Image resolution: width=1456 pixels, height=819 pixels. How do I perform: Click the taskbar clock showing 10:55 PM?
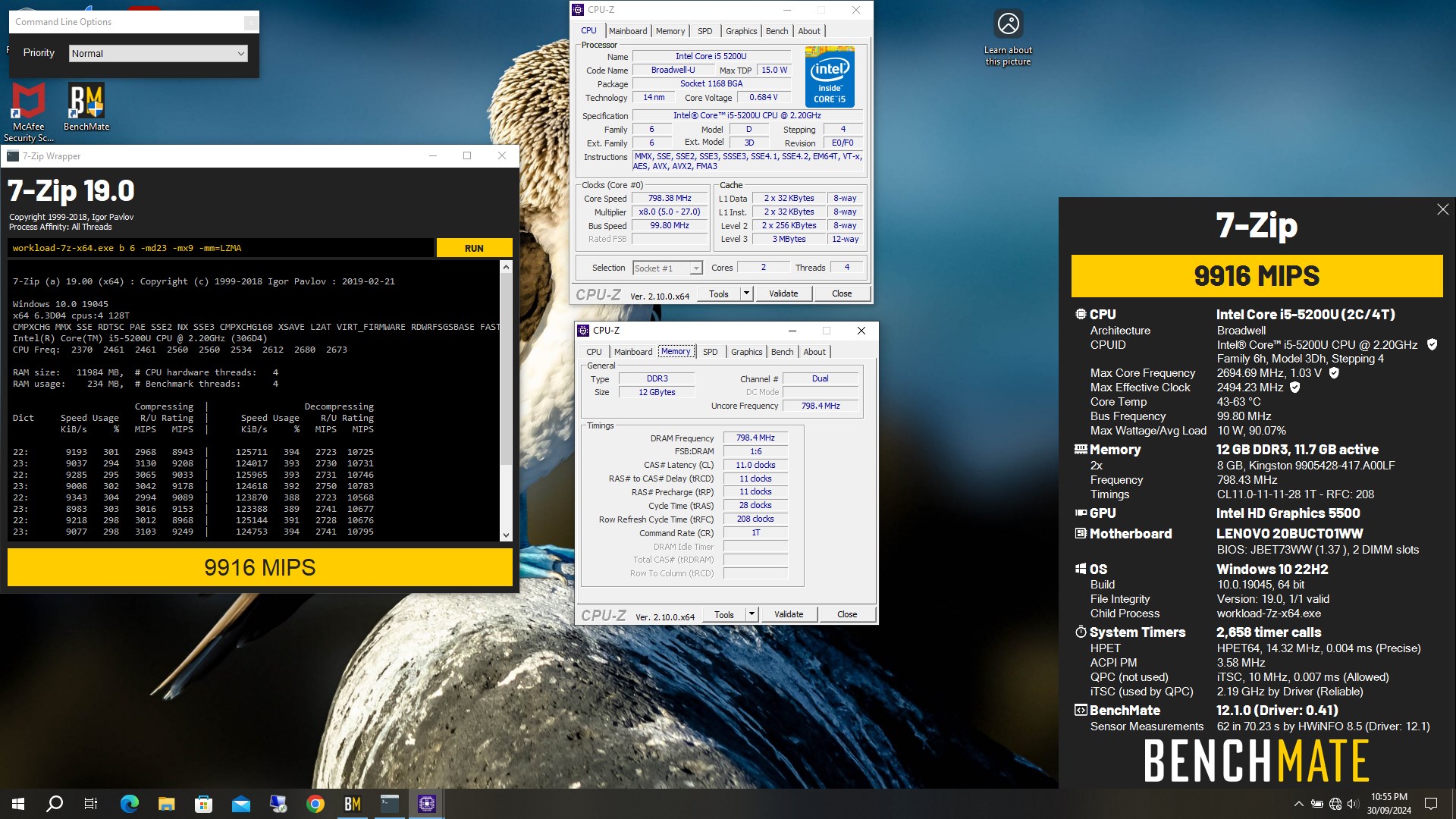pos(1389,804)
